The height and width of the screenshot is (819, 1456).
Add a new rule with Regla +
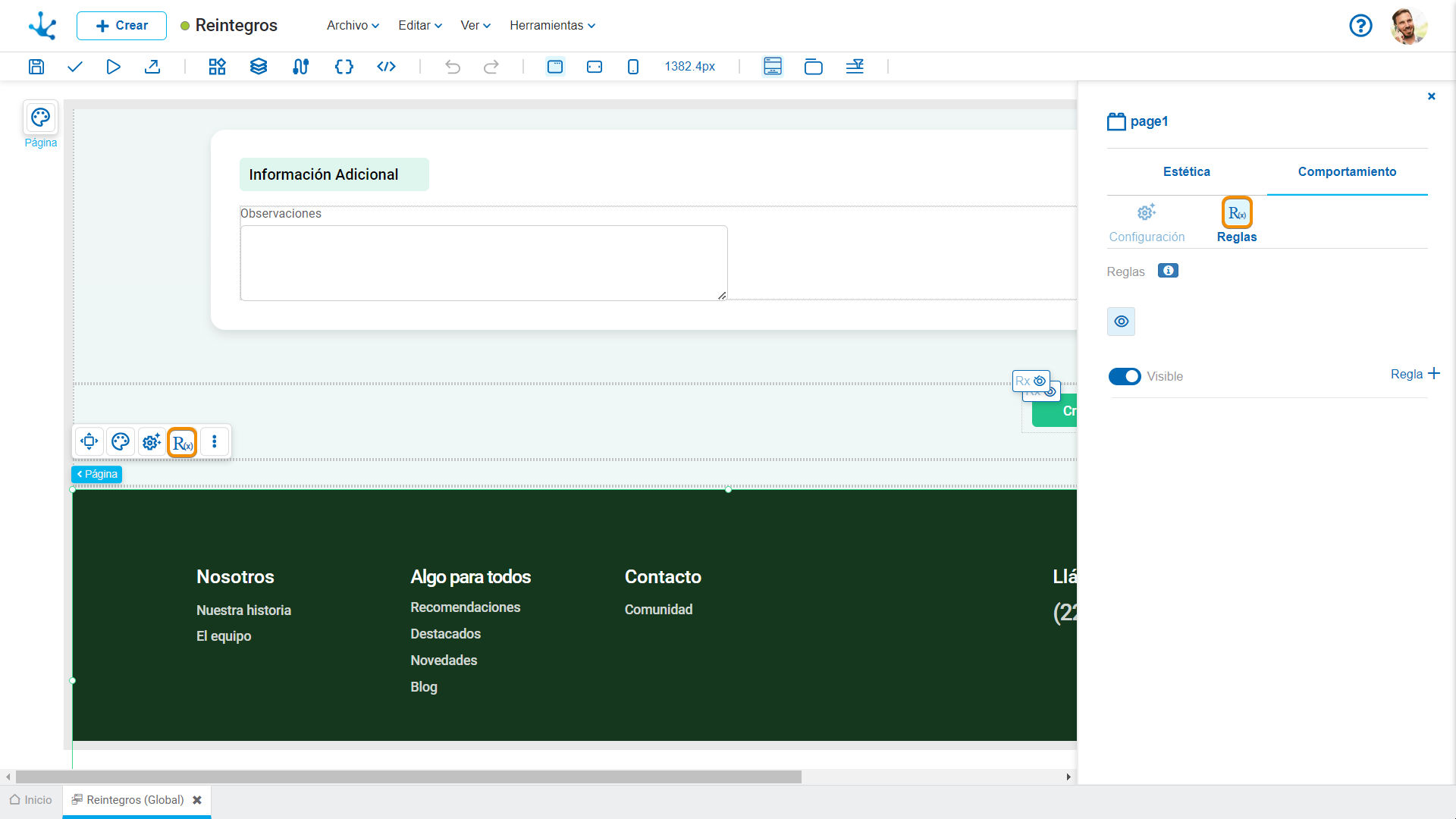tap(1415, 374)
